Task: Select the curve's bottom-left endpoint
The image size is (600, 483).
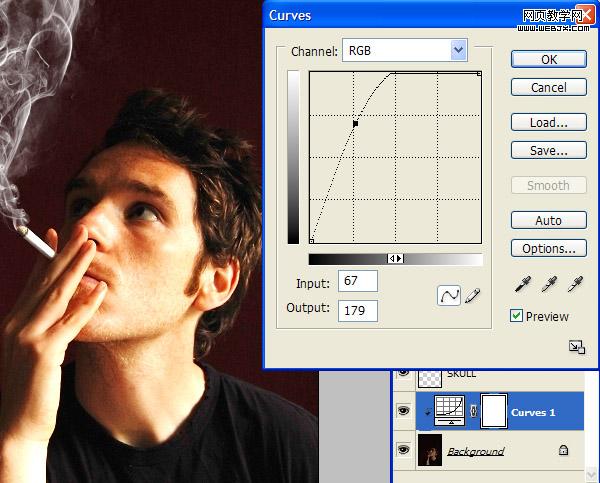Action: pos(311,241)
